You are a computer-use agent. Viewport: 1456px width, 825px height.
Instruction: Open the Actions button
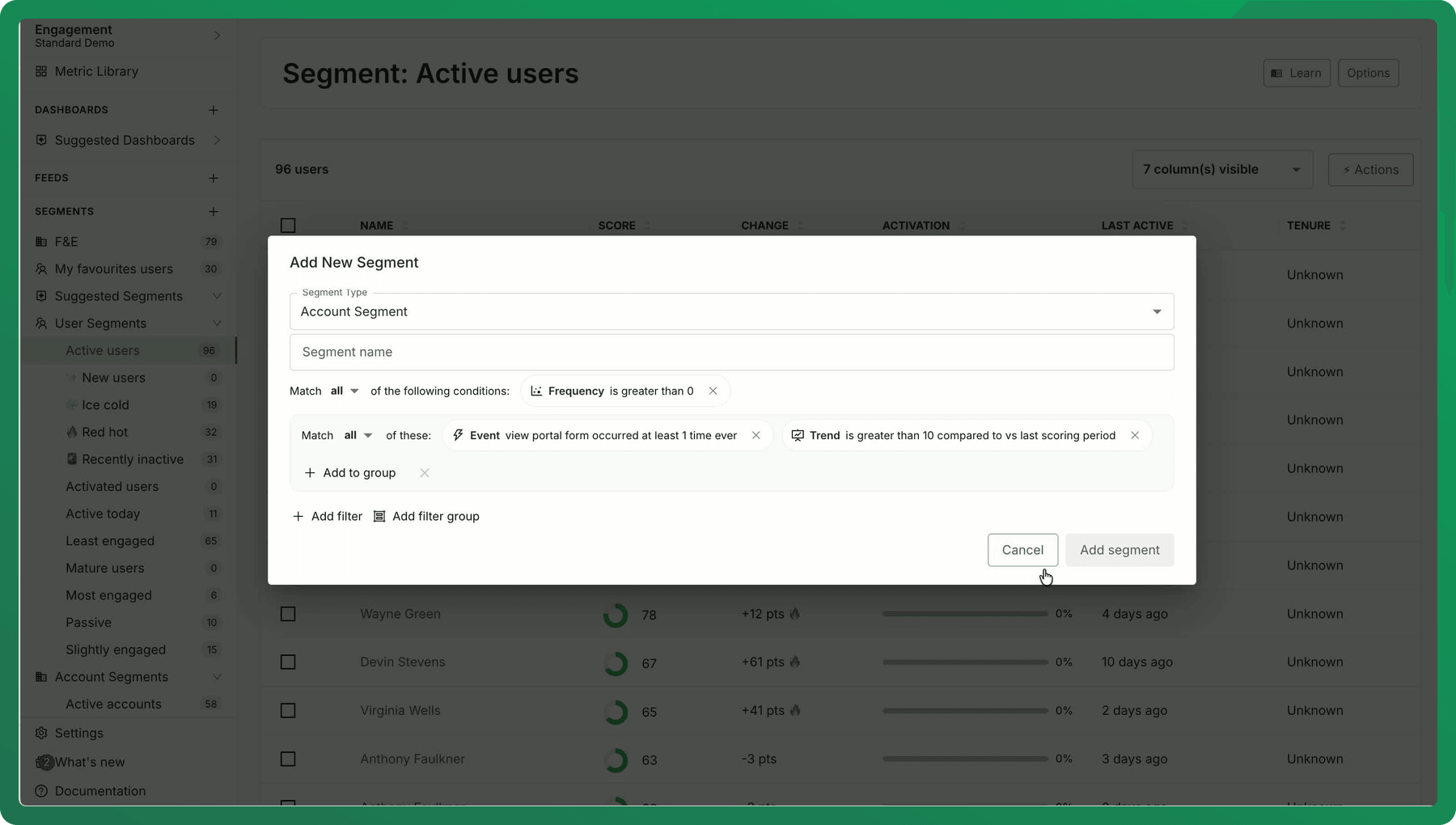(1370, 170)
